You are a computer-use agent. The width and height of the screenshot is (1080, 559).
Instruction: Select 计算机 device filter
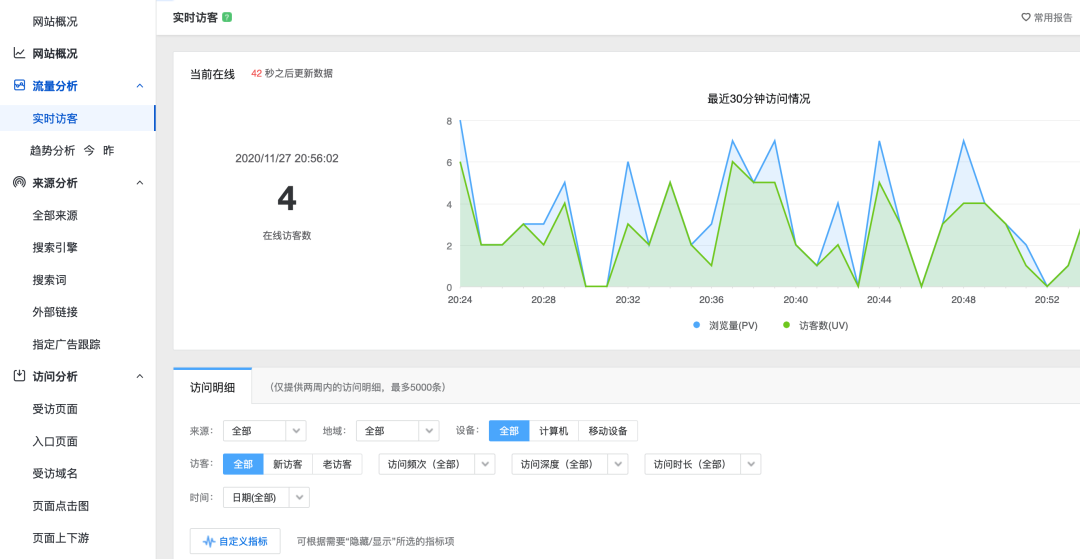click(553, 431)
